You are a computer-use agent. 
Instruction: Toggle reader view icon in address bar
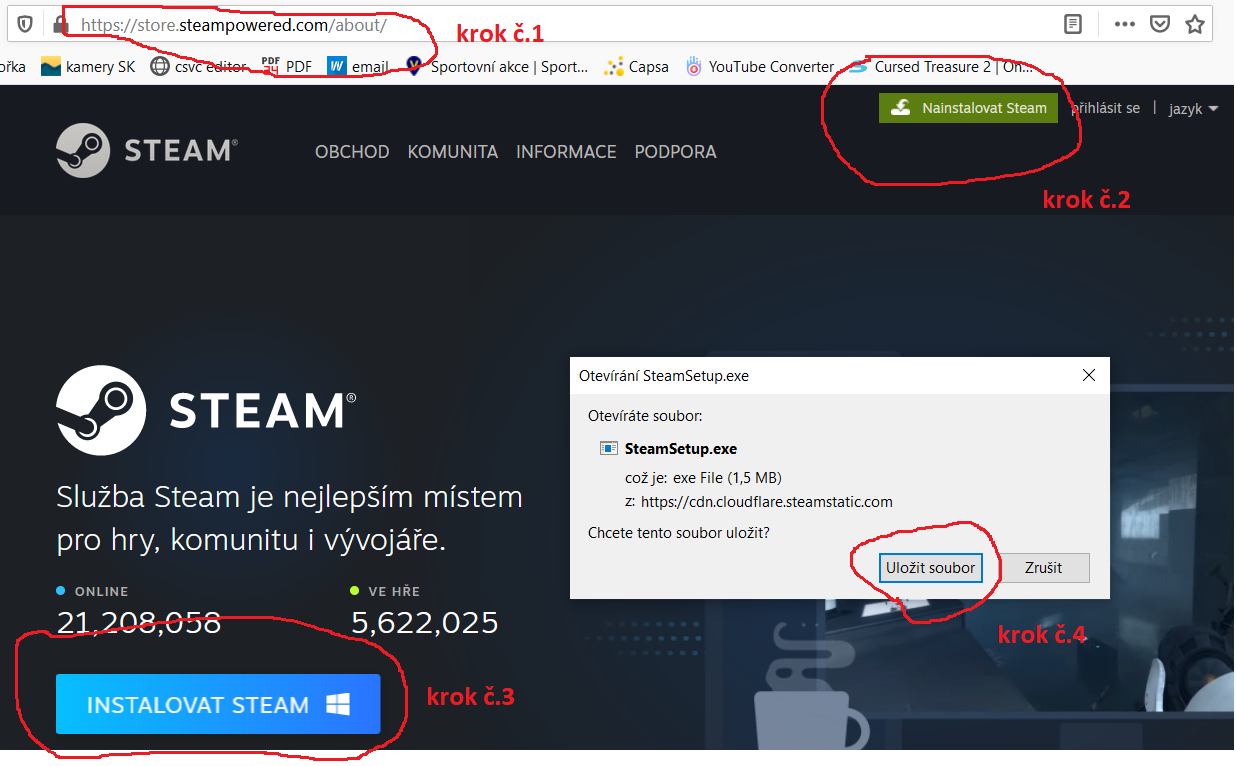point(1073,24)
